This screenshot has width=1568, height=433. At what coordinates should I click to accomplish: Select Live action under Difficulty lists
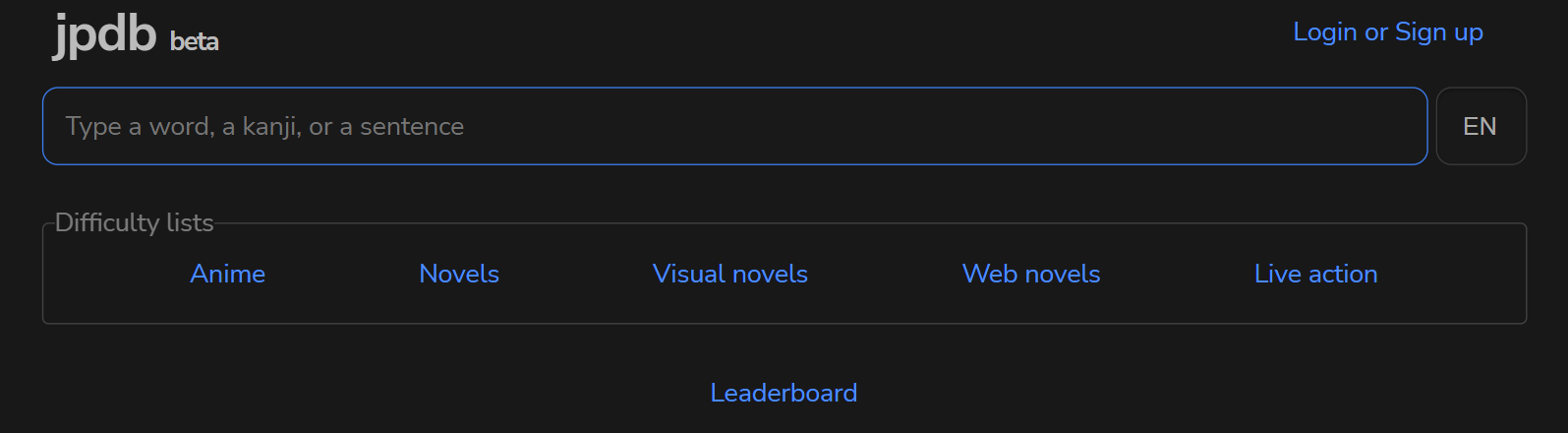point(1315,274)
